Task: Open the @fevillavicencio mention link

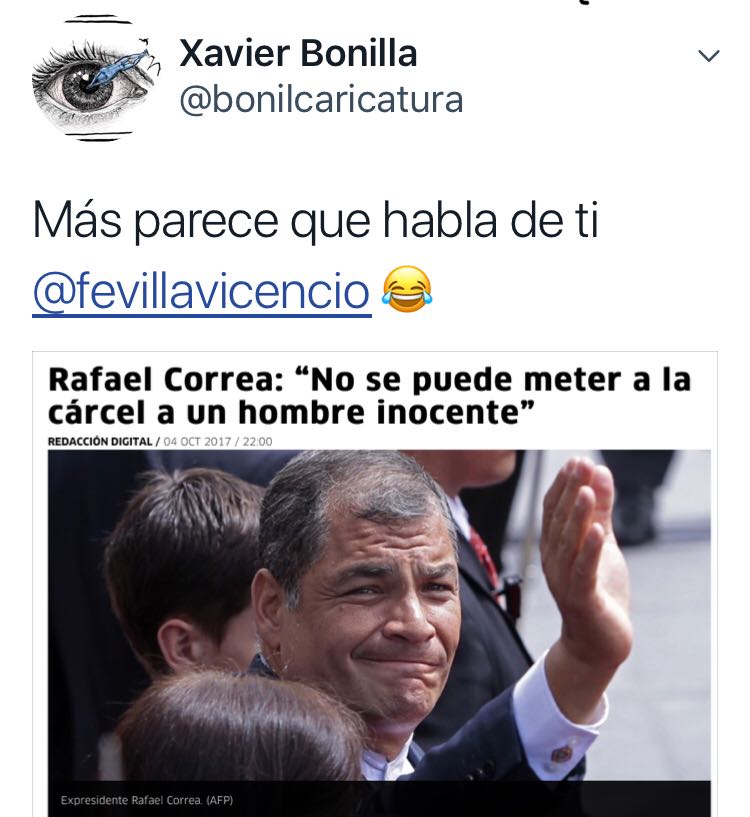Action: (x=202, y=291)
